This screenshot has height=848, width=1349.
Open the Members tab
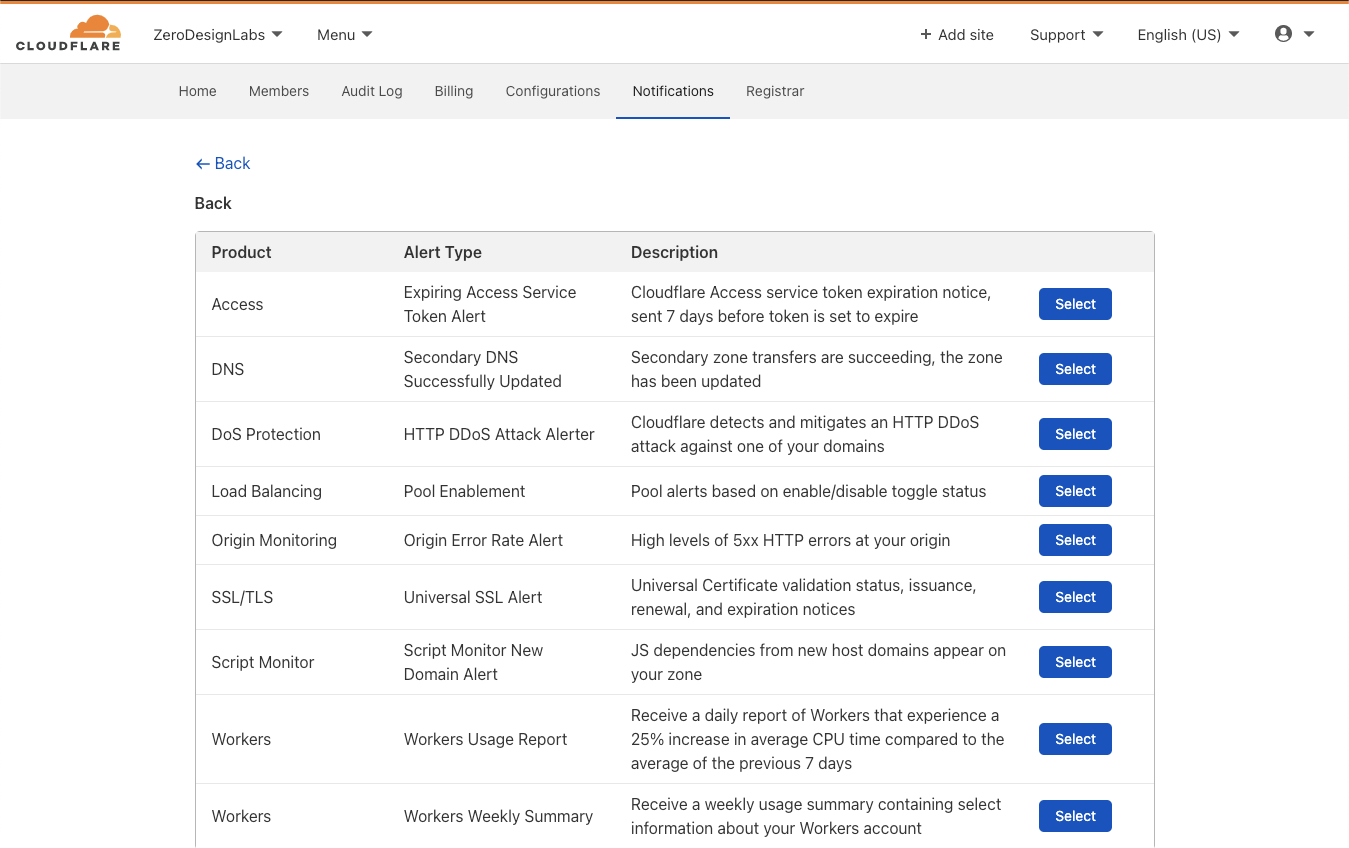[x=279, y=91]
